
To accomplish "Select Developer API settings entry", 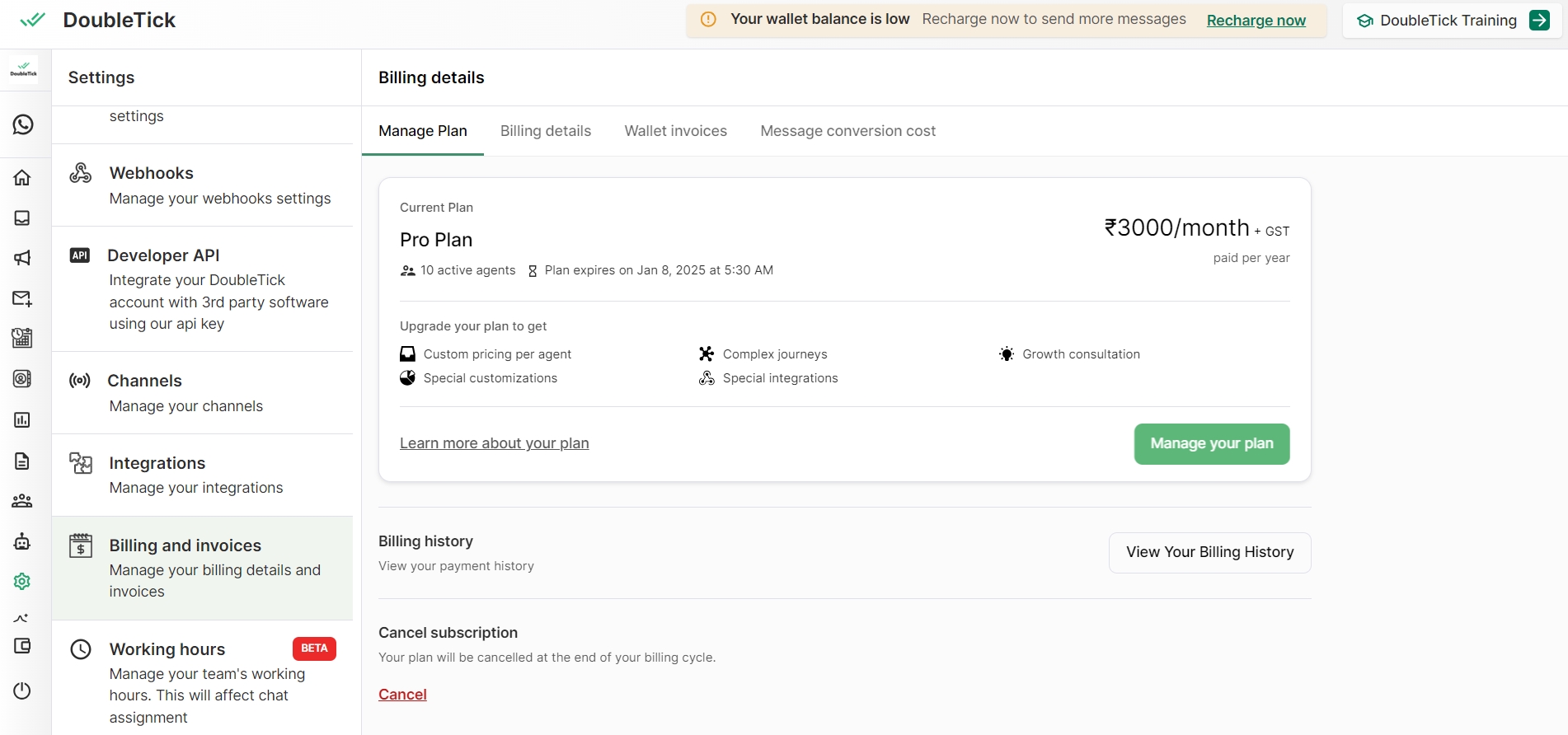I will tap(202, 288).
